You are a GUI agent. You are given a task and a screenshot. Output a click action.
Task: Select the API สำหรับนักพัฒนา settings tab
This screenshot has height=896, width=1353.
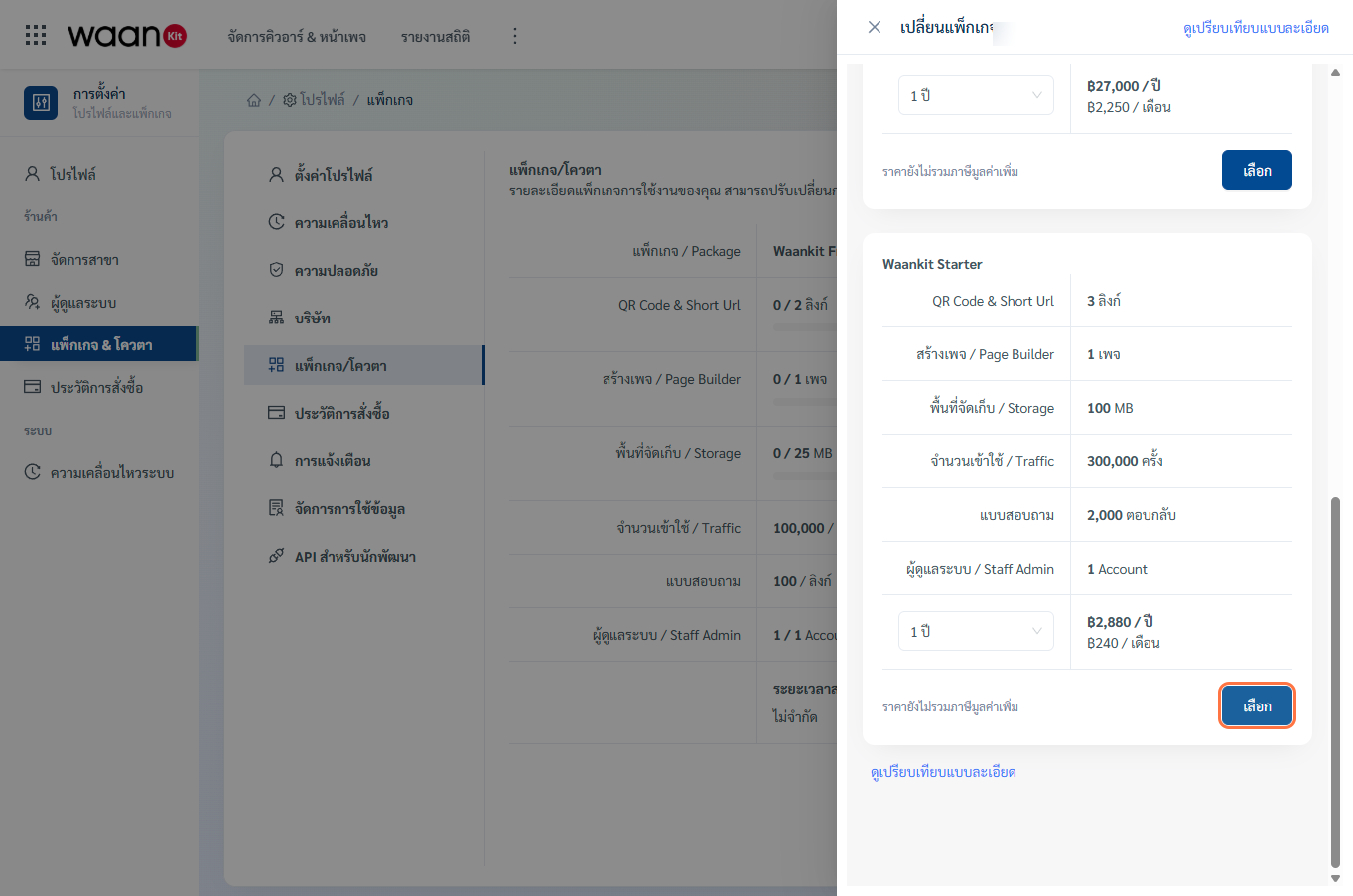(364, 556)
